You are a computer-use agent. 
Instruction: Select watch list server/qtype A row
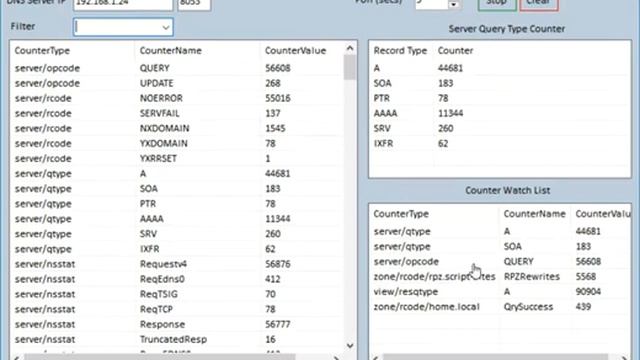click(500, 231)
